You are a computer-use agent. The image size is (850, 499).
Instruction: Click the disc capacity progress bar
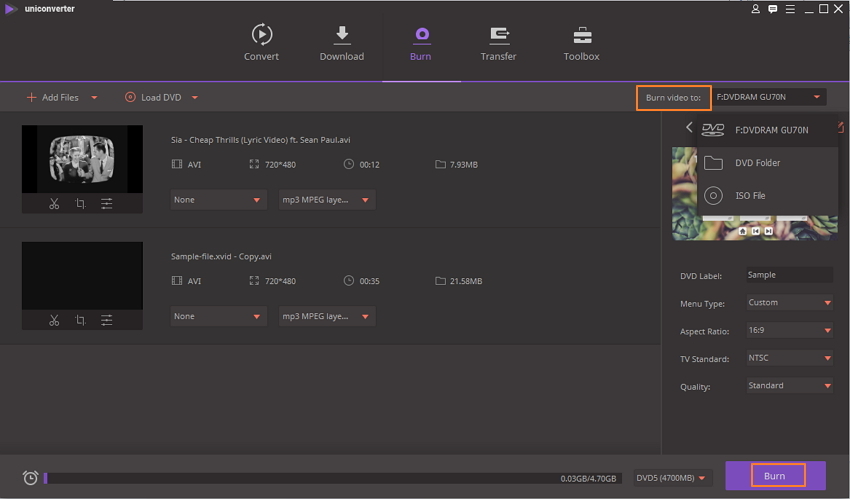click(x=332, y=478)
